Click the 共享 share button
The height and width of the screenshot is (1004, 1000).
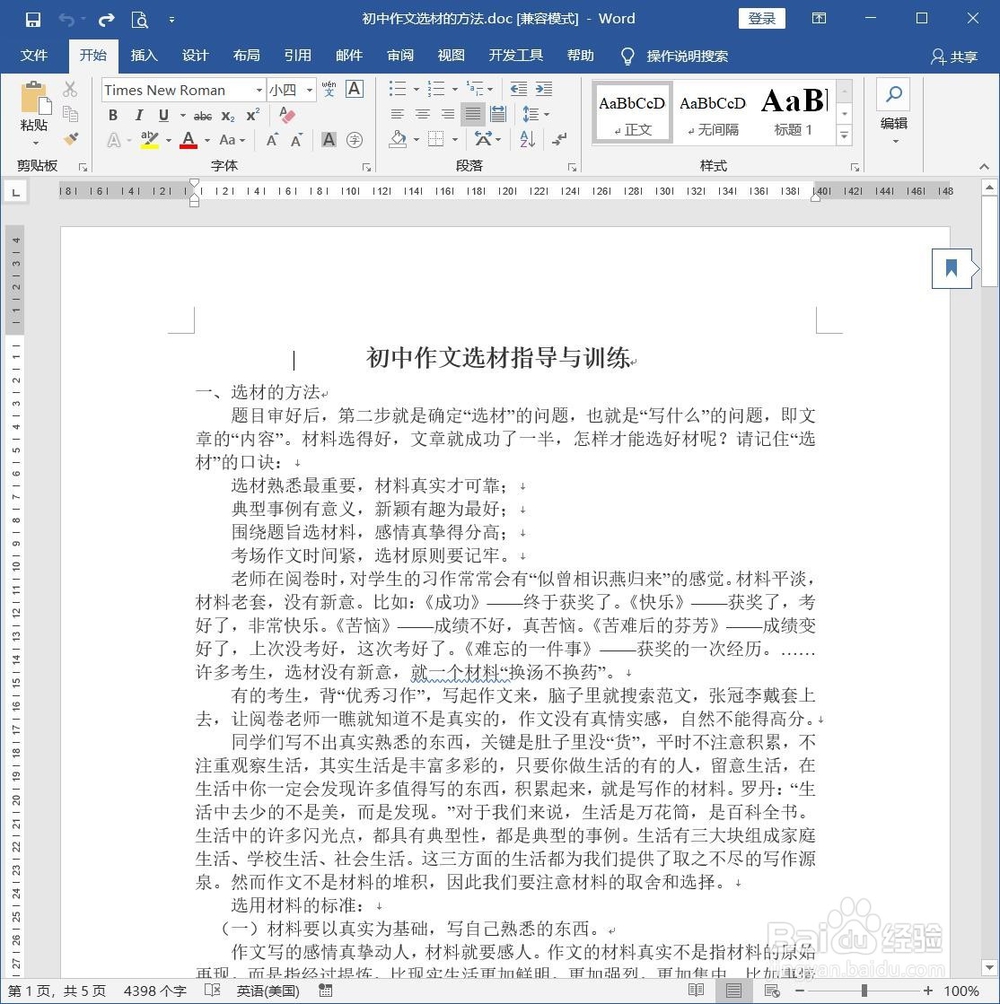(x=954, y=57)
